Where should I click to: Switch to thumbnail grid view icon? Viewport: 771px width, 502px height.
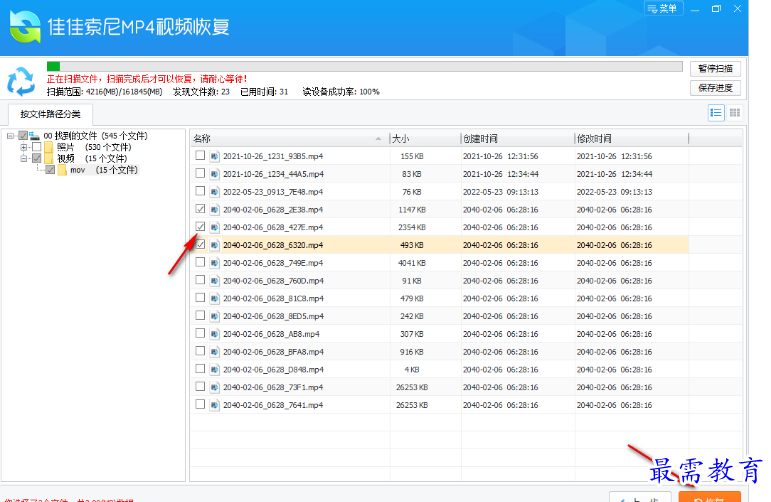735,113
